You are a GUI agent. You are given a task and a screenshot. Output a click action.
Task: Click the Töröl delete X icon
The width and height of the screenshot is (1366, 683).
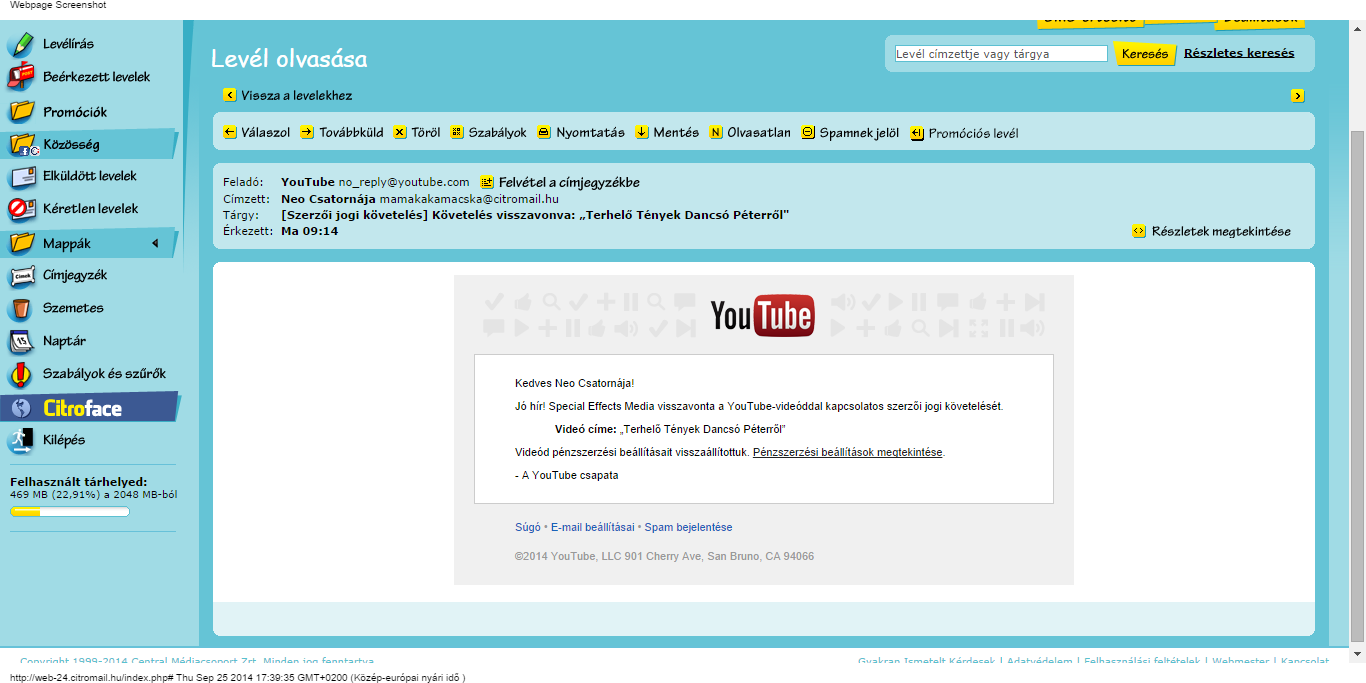click(x=400, y=132)
